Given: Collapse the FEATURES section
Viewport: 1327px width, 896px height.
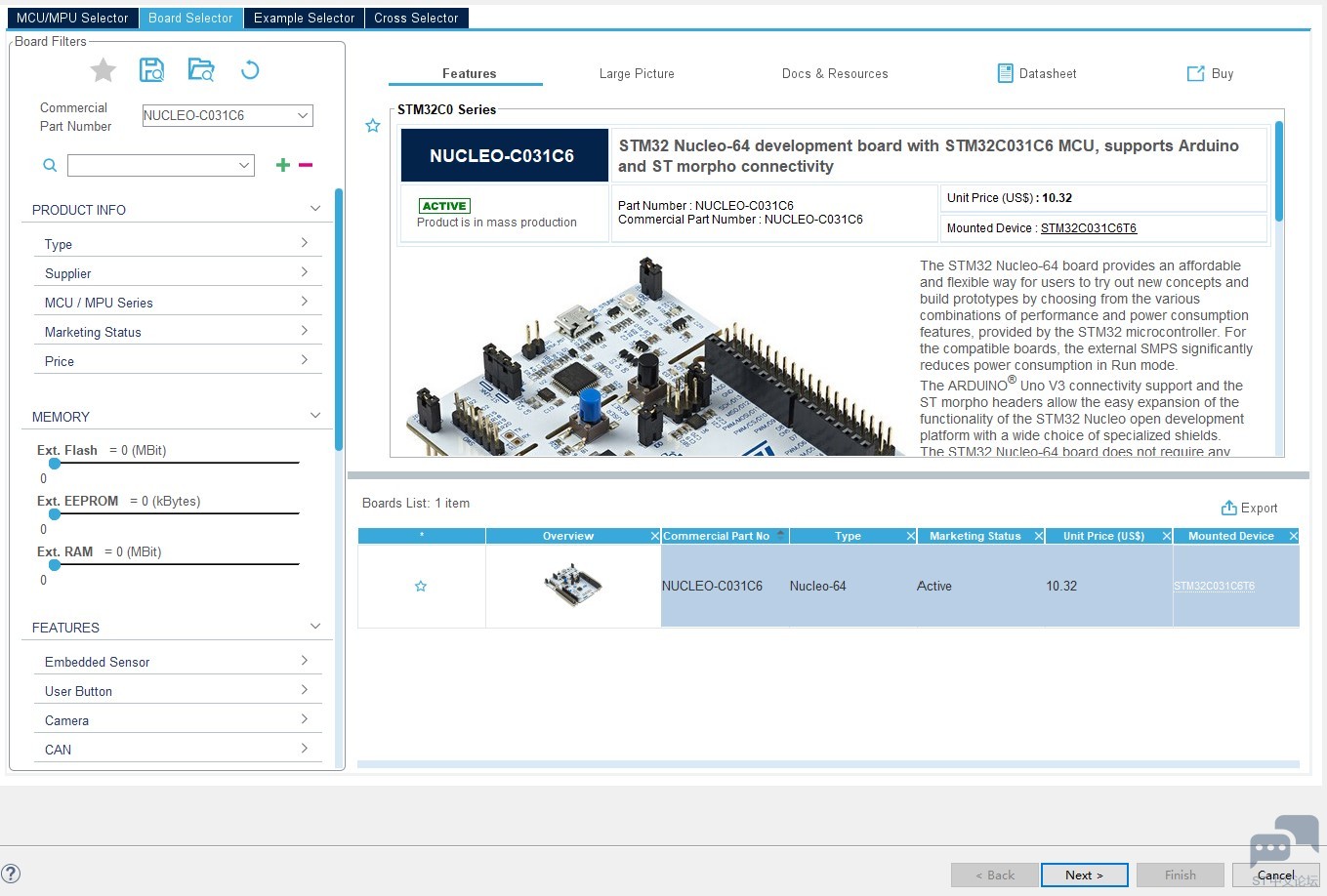Looking at the screenshot, I should pos(315,627).
